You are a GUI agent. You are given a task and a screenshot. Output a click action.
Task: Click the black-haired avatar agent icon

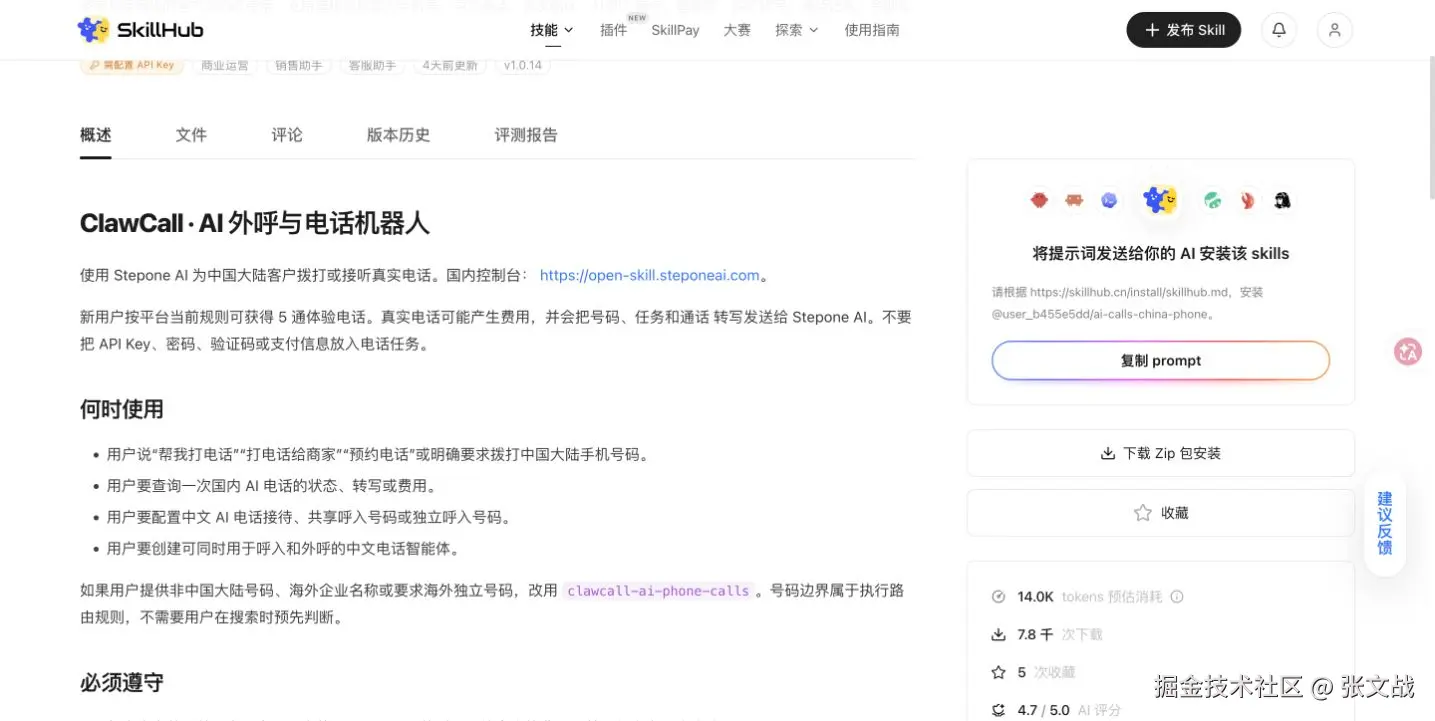1282,200
